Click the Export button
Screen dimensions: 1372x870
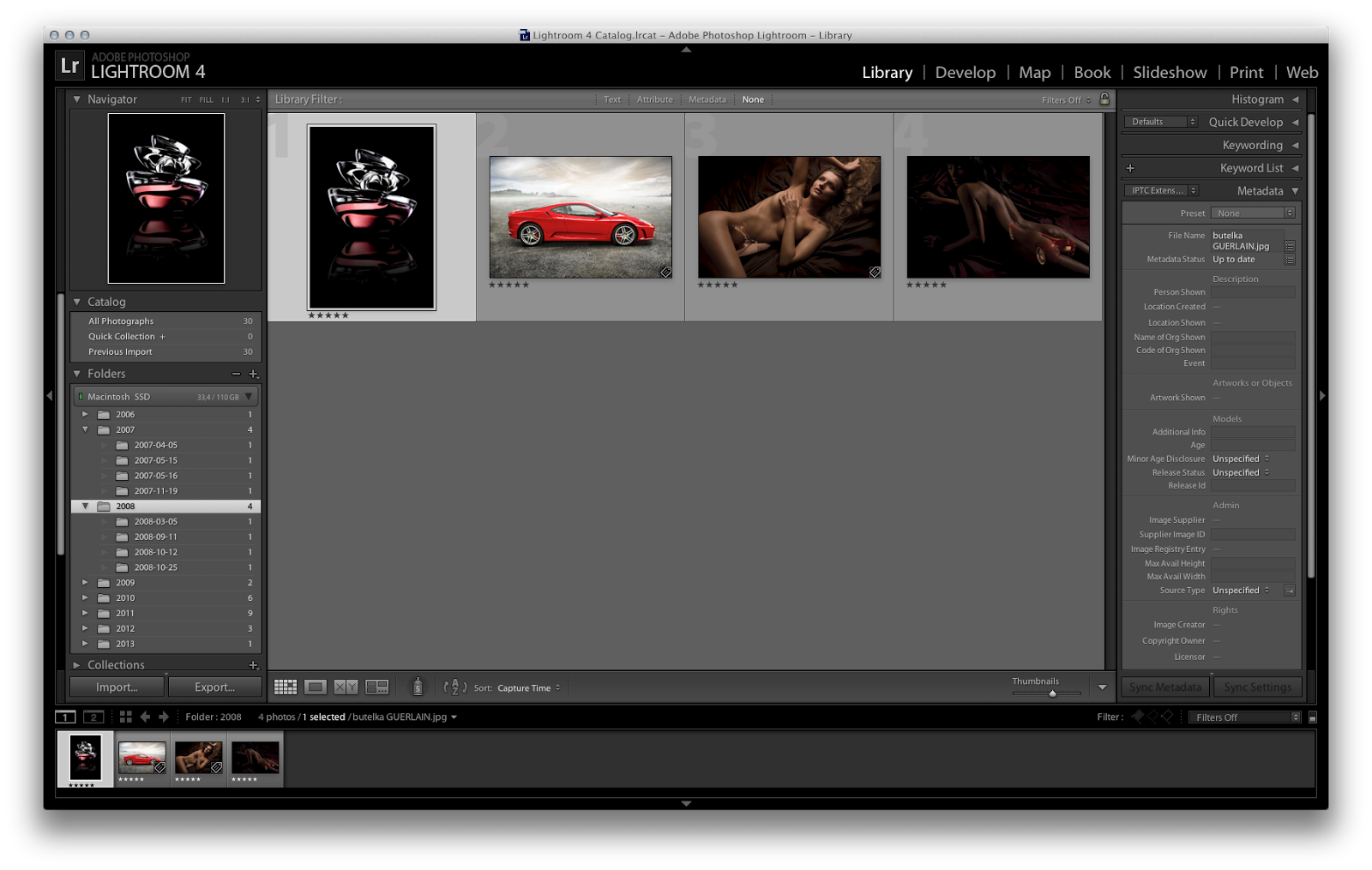click(x=214, y=687)
